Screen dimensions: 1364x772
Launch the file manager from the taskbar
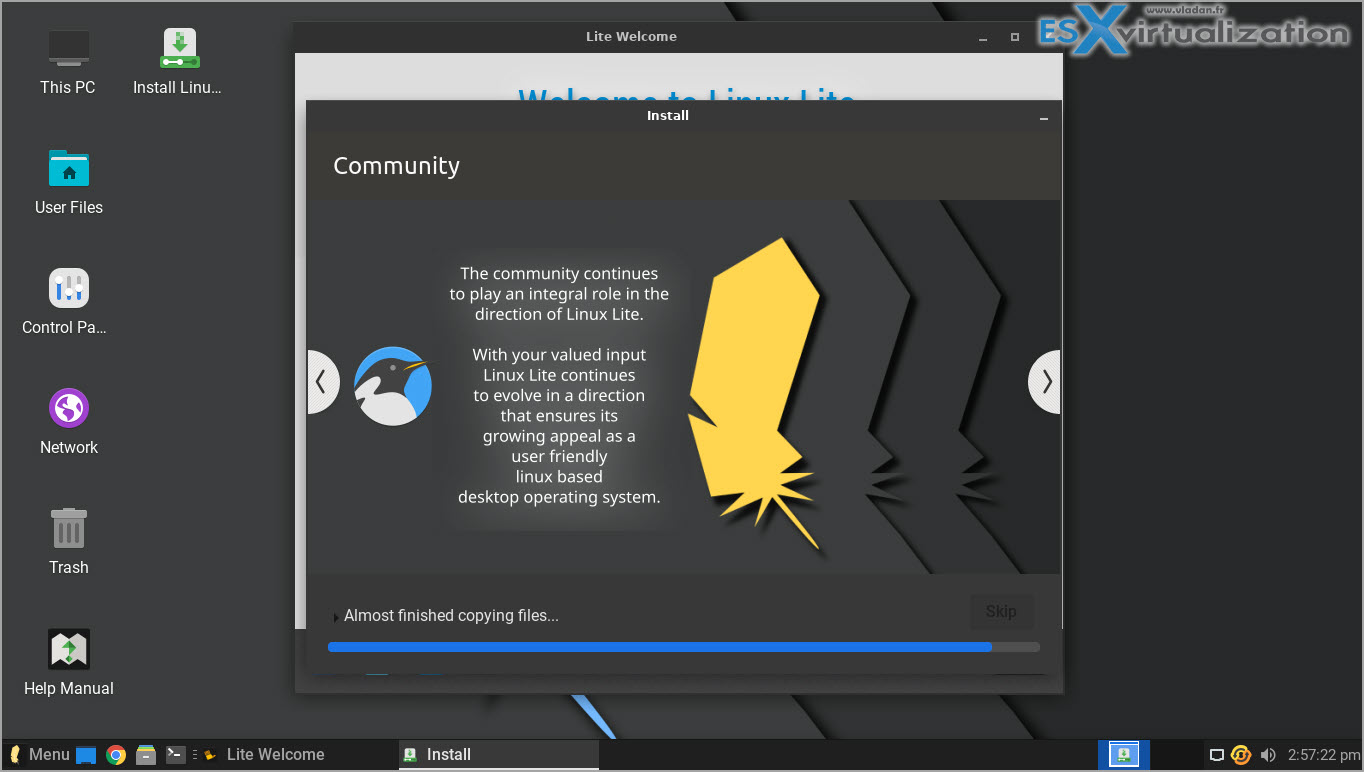[146, 754]
